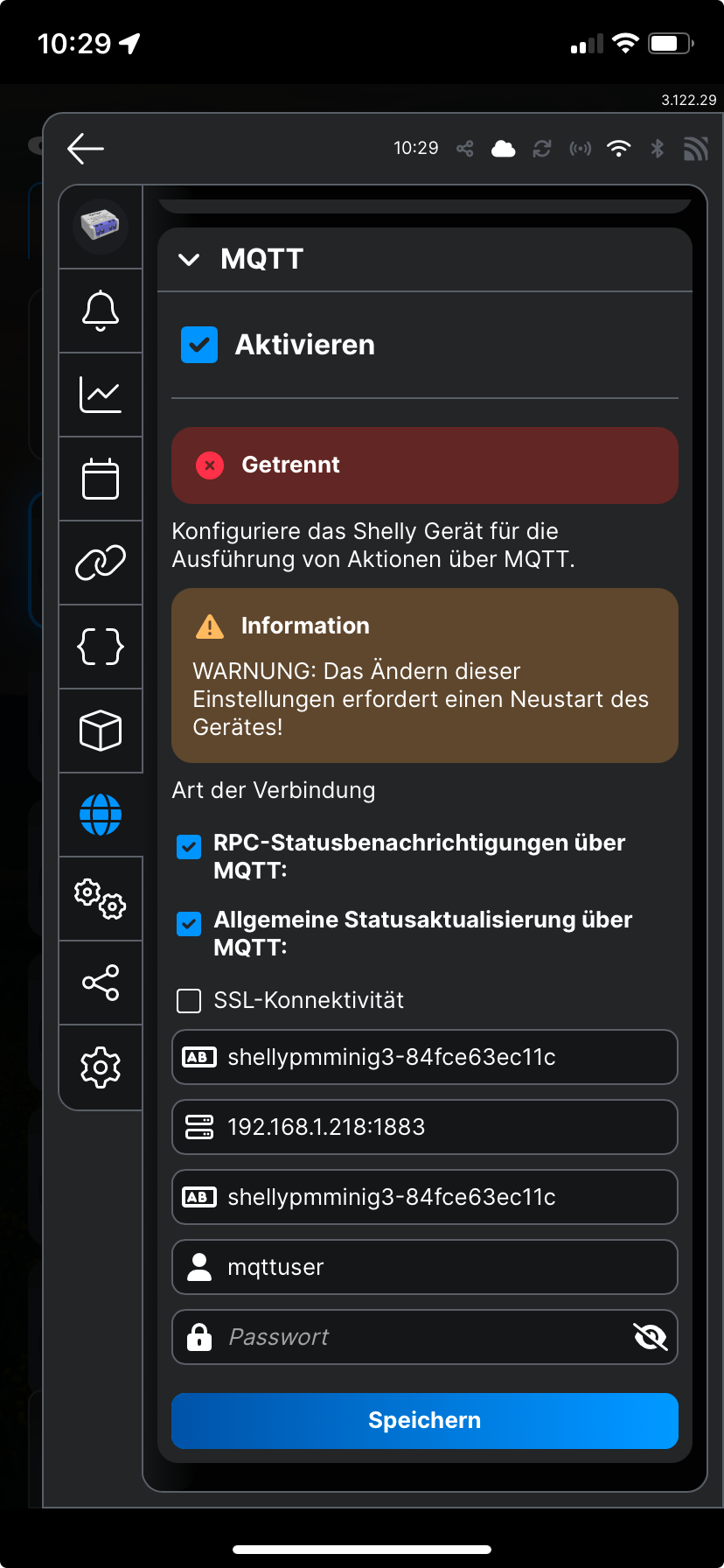Open the single gear settings tab
The height and width of the screenshot is (1568, 724).
(101, 1067)
